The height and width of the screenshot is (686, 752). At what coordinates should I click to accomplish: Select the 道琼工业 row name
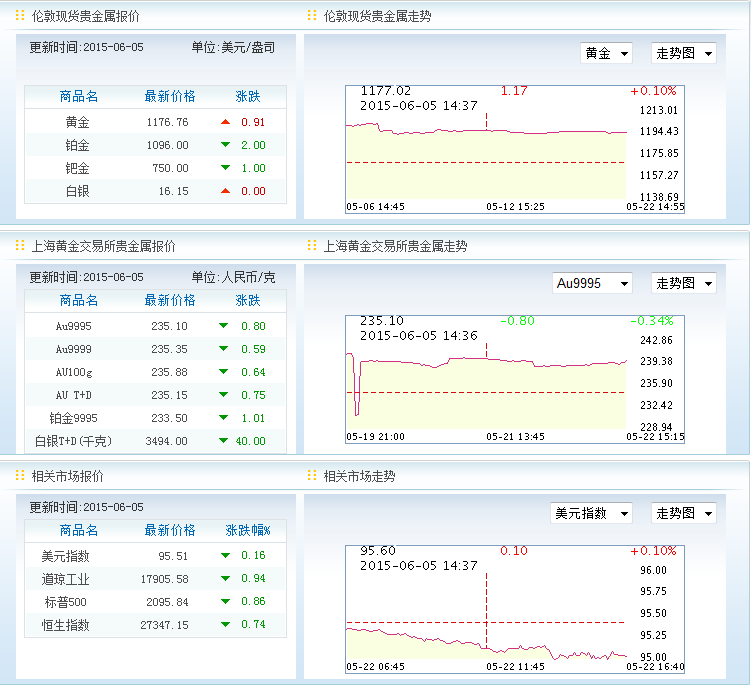65,578
